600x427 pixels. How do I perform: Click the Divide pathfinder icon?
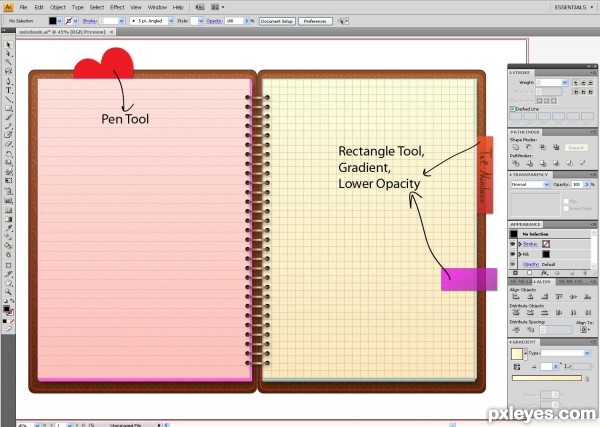[516, 163]
